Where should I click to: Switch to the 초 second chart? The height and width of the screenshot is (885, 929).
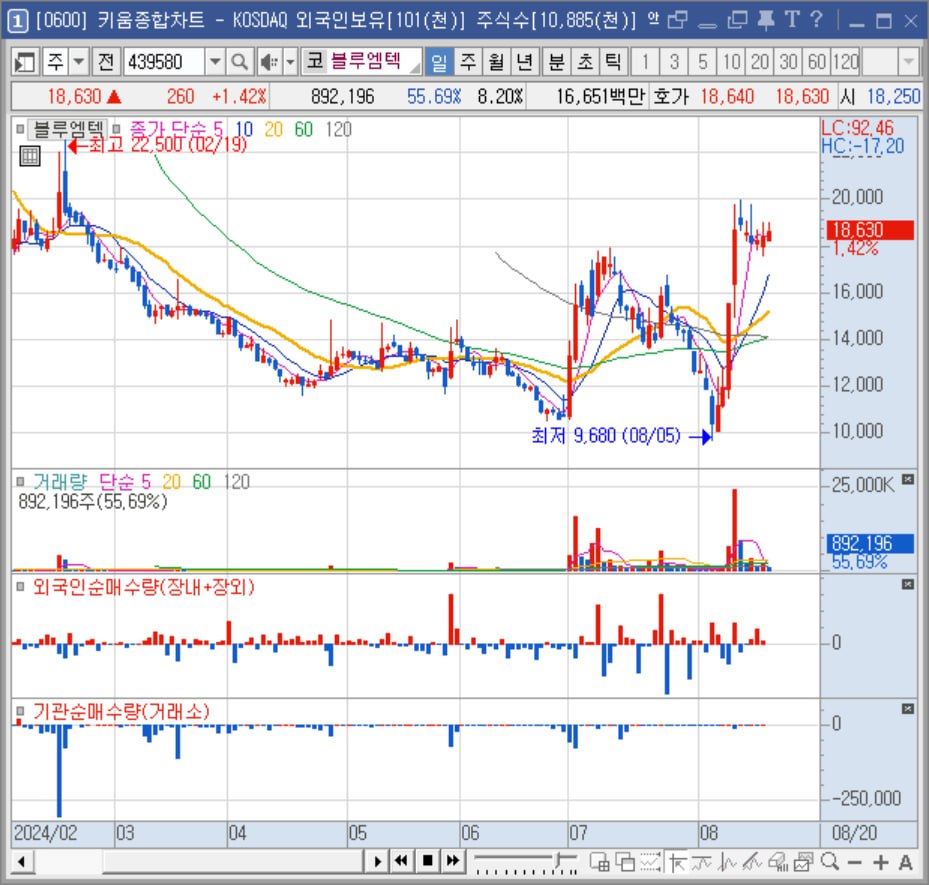click(x=585, y=62)
